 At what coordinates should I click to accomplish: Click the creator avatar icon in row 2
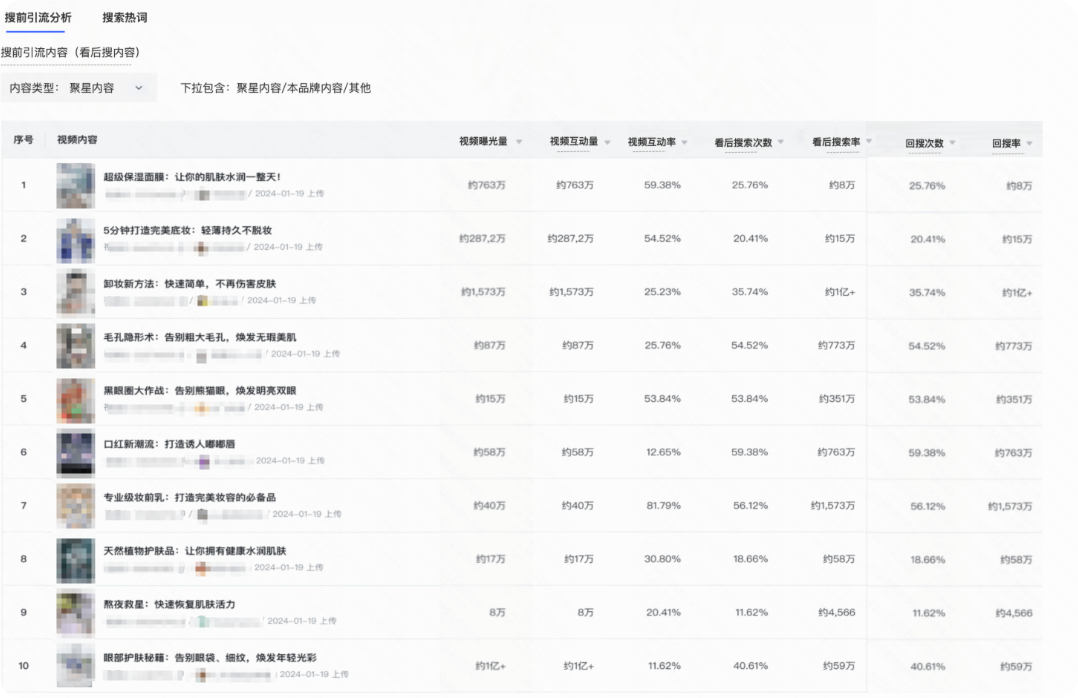(200, 248)
